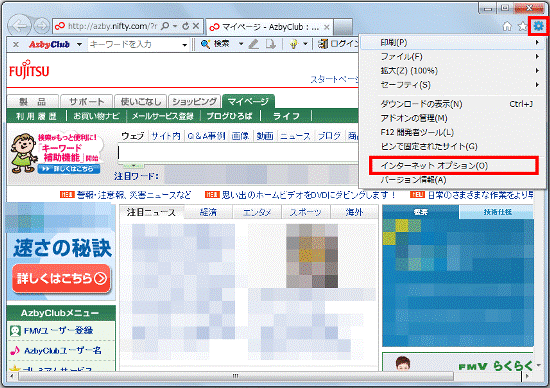The image size is (550, 388).
Task: Click the address bar URL field
Action: [x=112, y=26]
